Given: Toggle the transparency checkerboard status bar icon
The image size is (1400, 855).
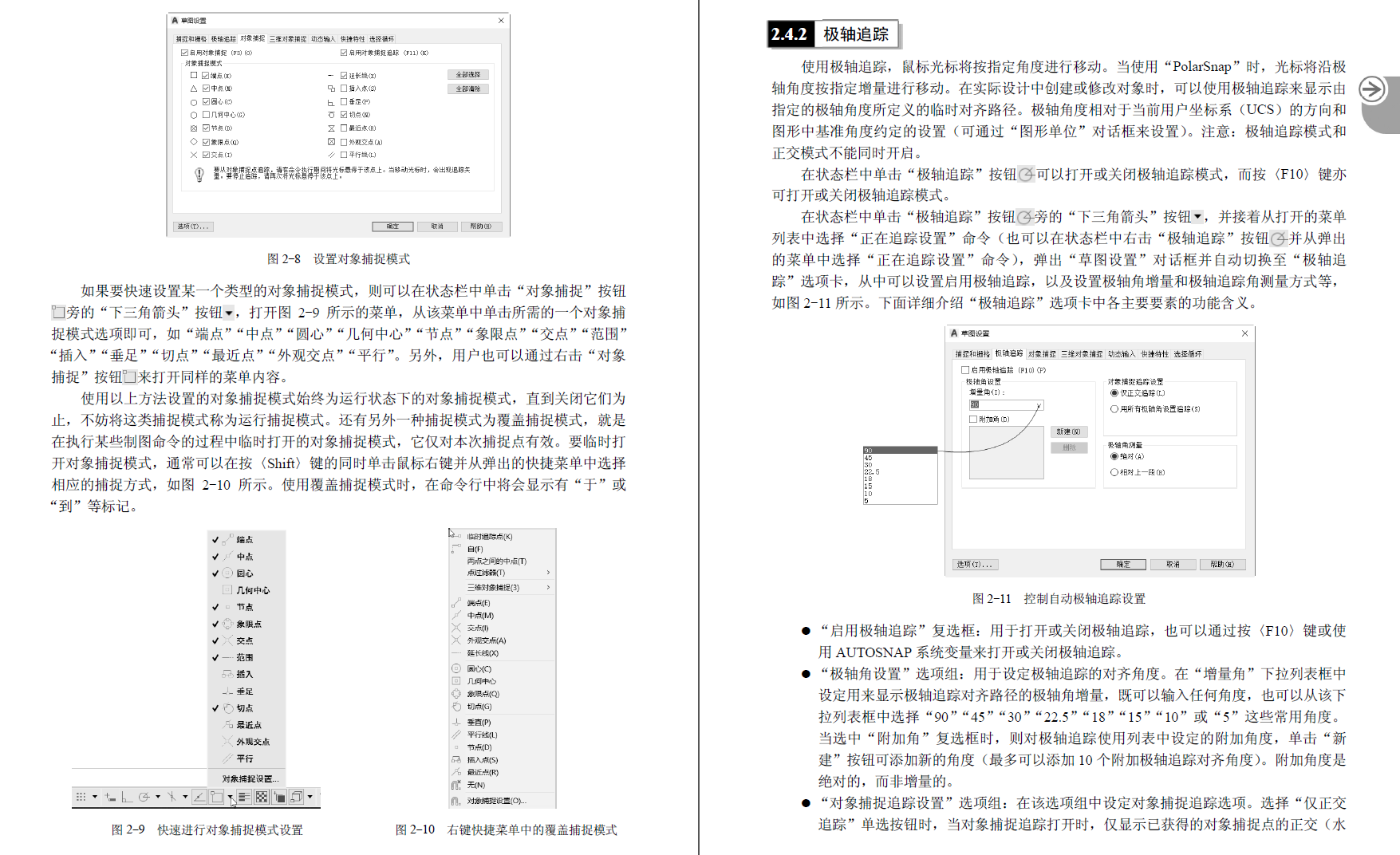Looking at the screenshot, I should [x=262, y=796].
